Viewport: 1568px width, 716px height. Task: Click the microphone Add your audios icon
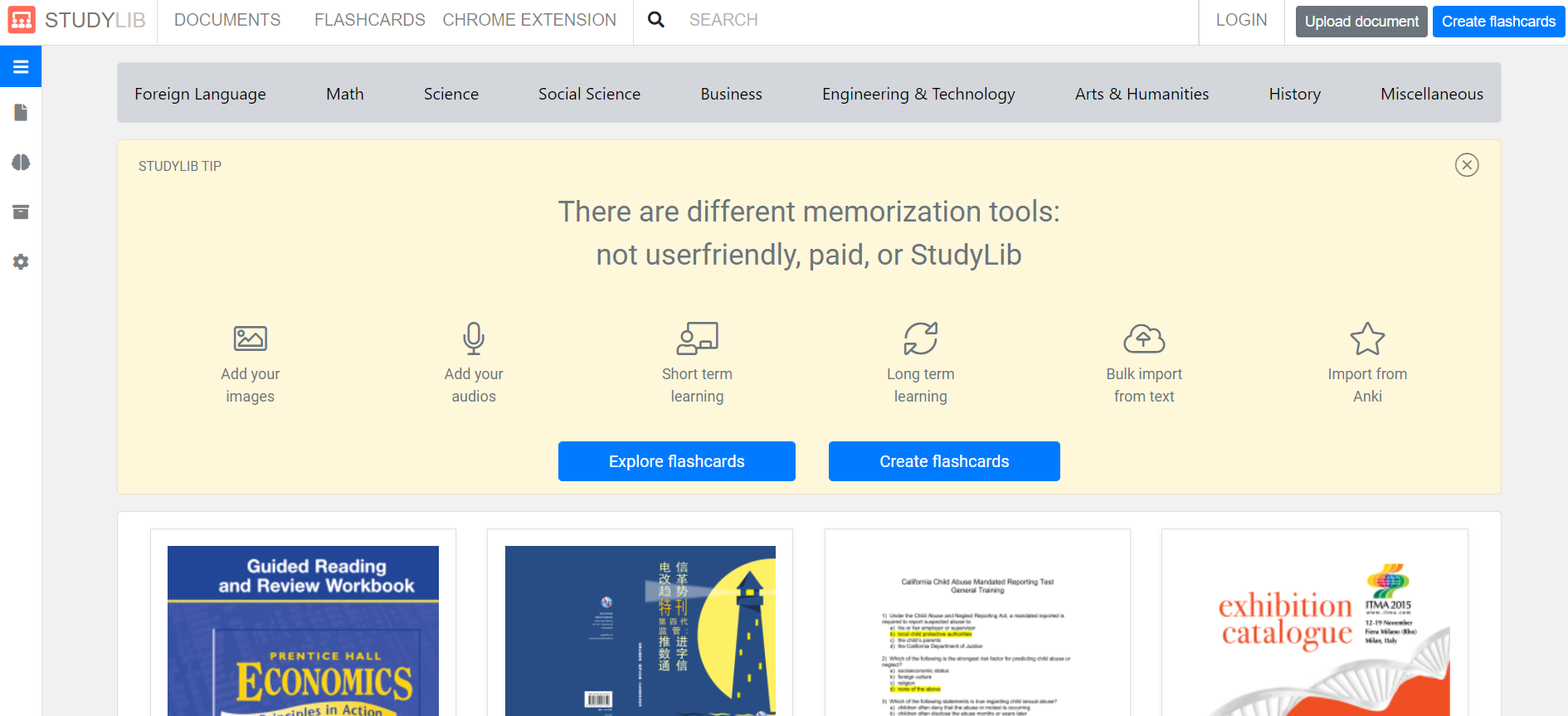pyautogui.click(x=474, y=339)
